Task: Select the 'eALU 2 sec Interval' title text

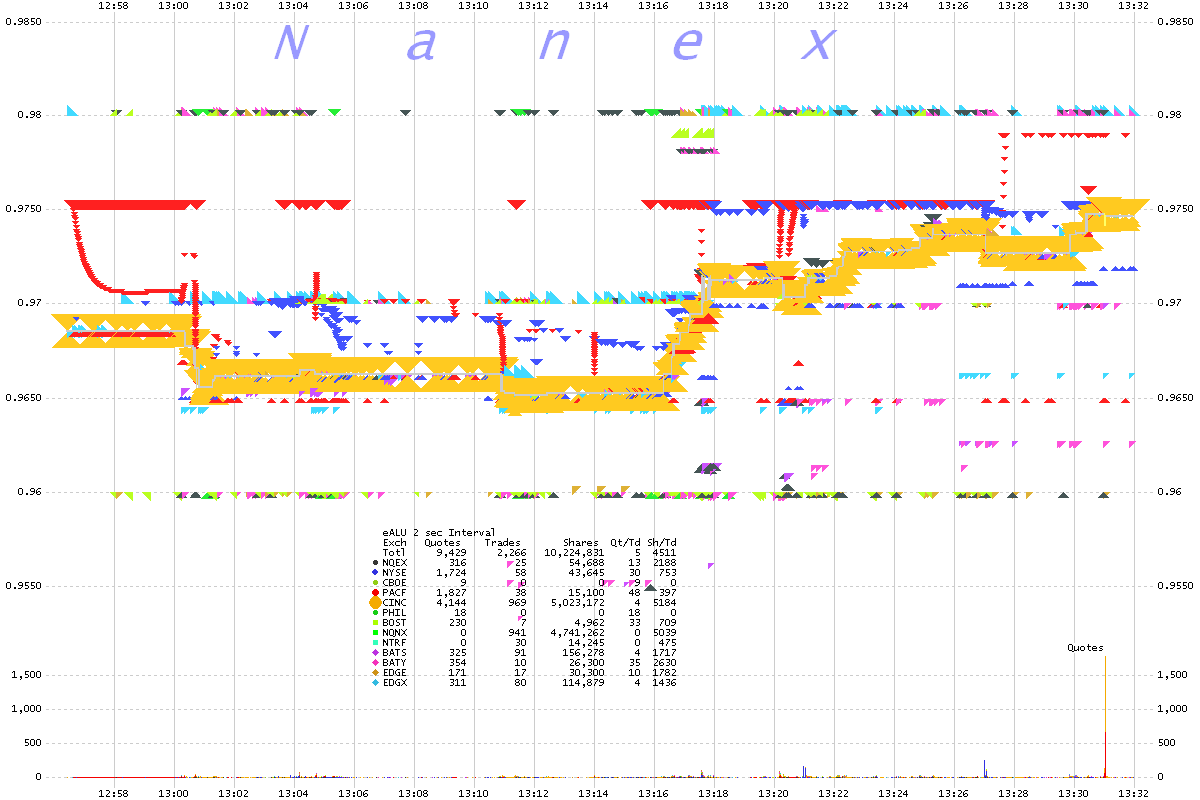Action: pyautogui.click(x=439, y=533)
